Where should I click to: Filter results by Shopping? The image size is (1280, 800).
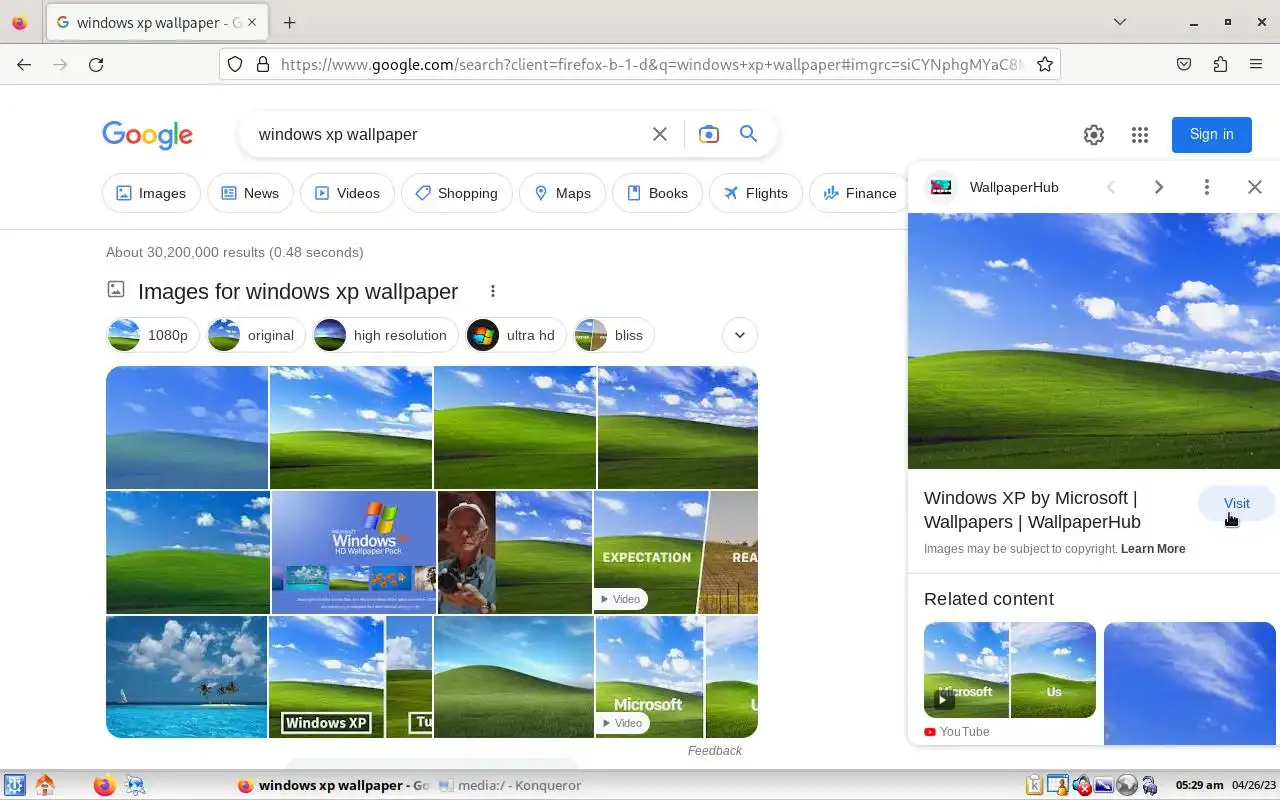tap(457, 193)
